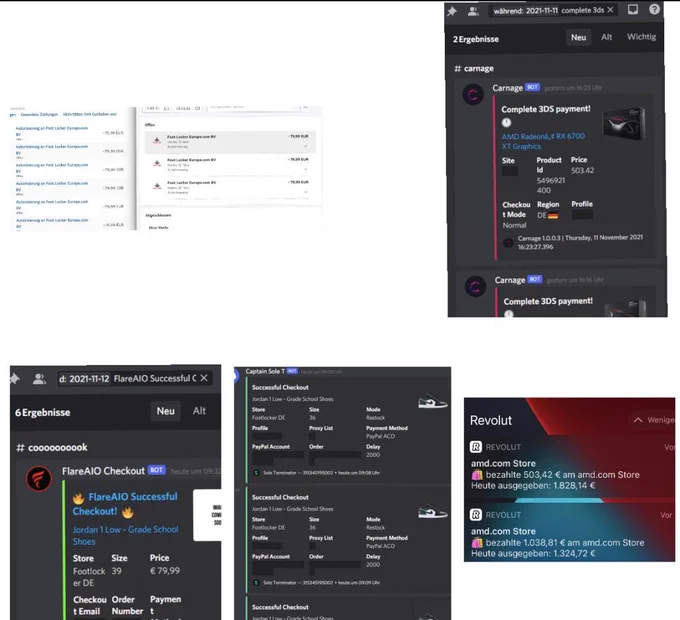Click the Sole Terminator footer icon at 09:09 Uhr

tap(256, 583)
